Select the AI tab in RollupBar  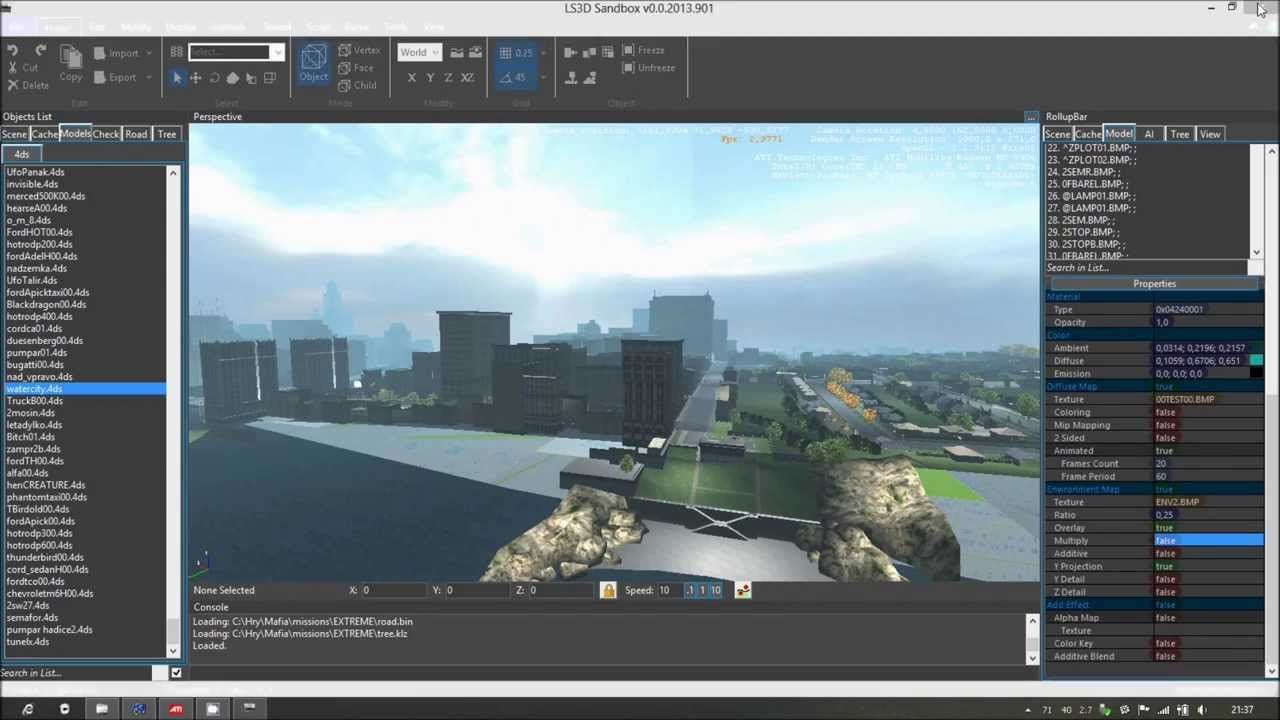point(1148,134)
